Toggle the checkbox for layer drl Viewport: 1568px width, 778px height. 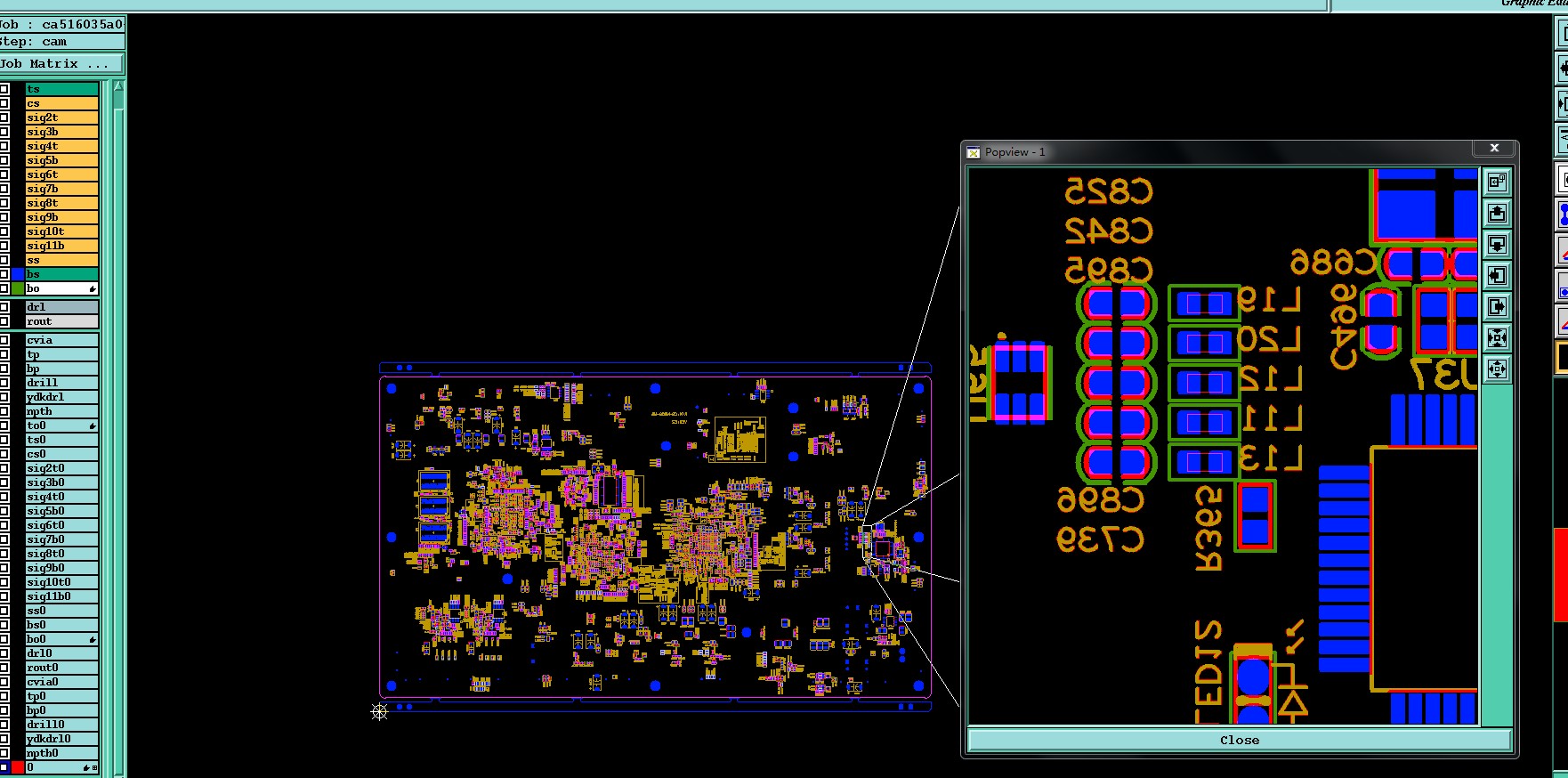click(x=4, y=307)
